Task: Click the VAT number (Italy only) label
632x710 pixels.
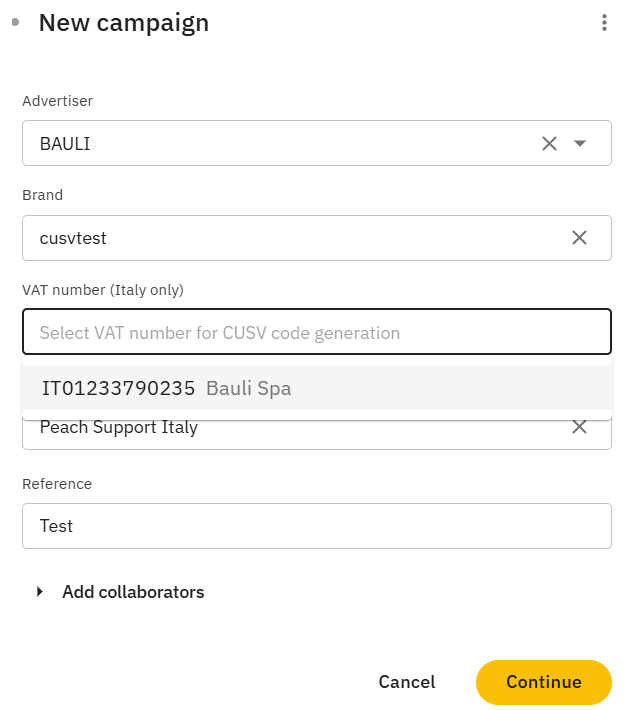Action: pos(103,290)
